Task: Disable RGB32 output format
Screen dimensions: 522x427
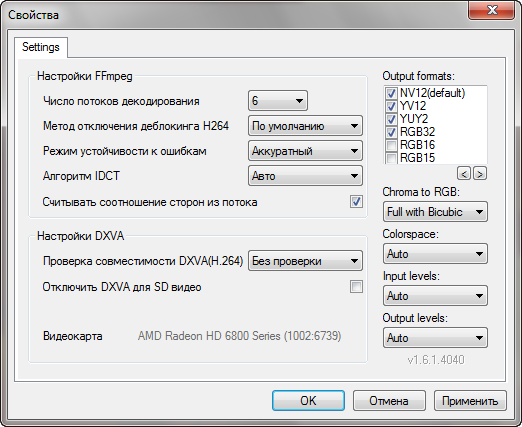Action: 391,132
